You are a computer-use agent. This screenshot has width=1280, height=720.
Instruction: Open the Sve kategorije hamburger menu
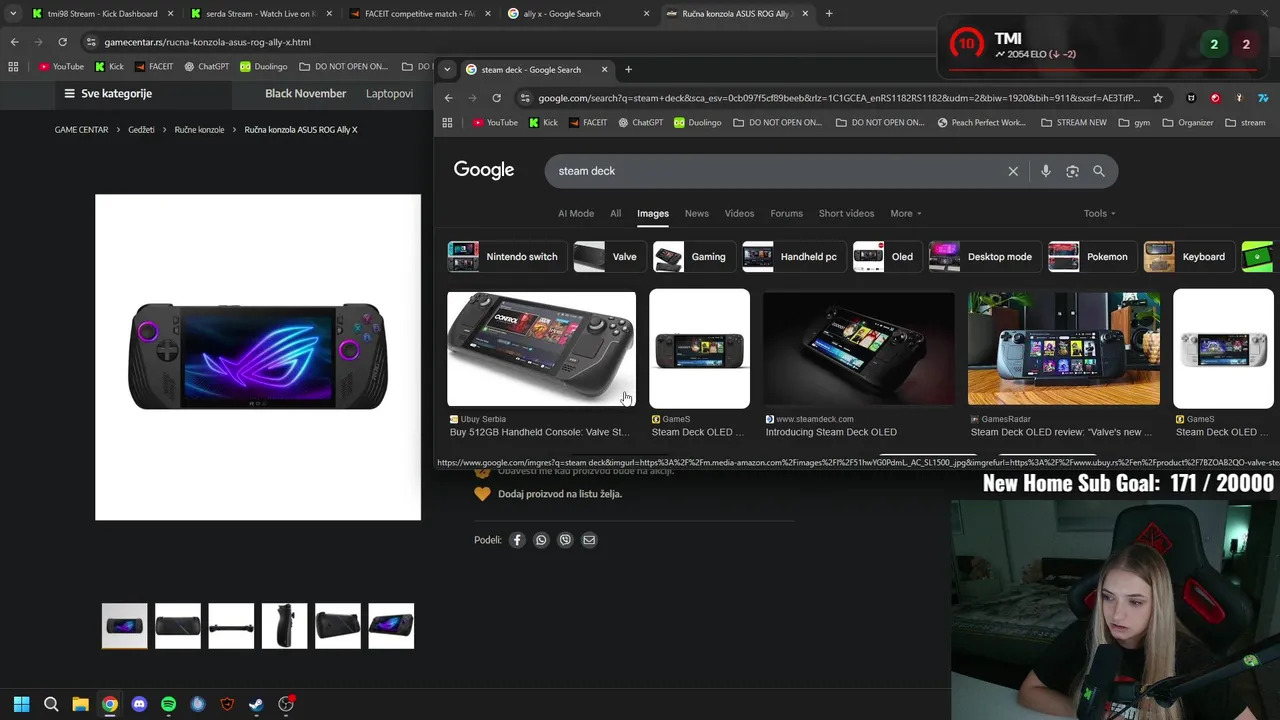(107, 93)
